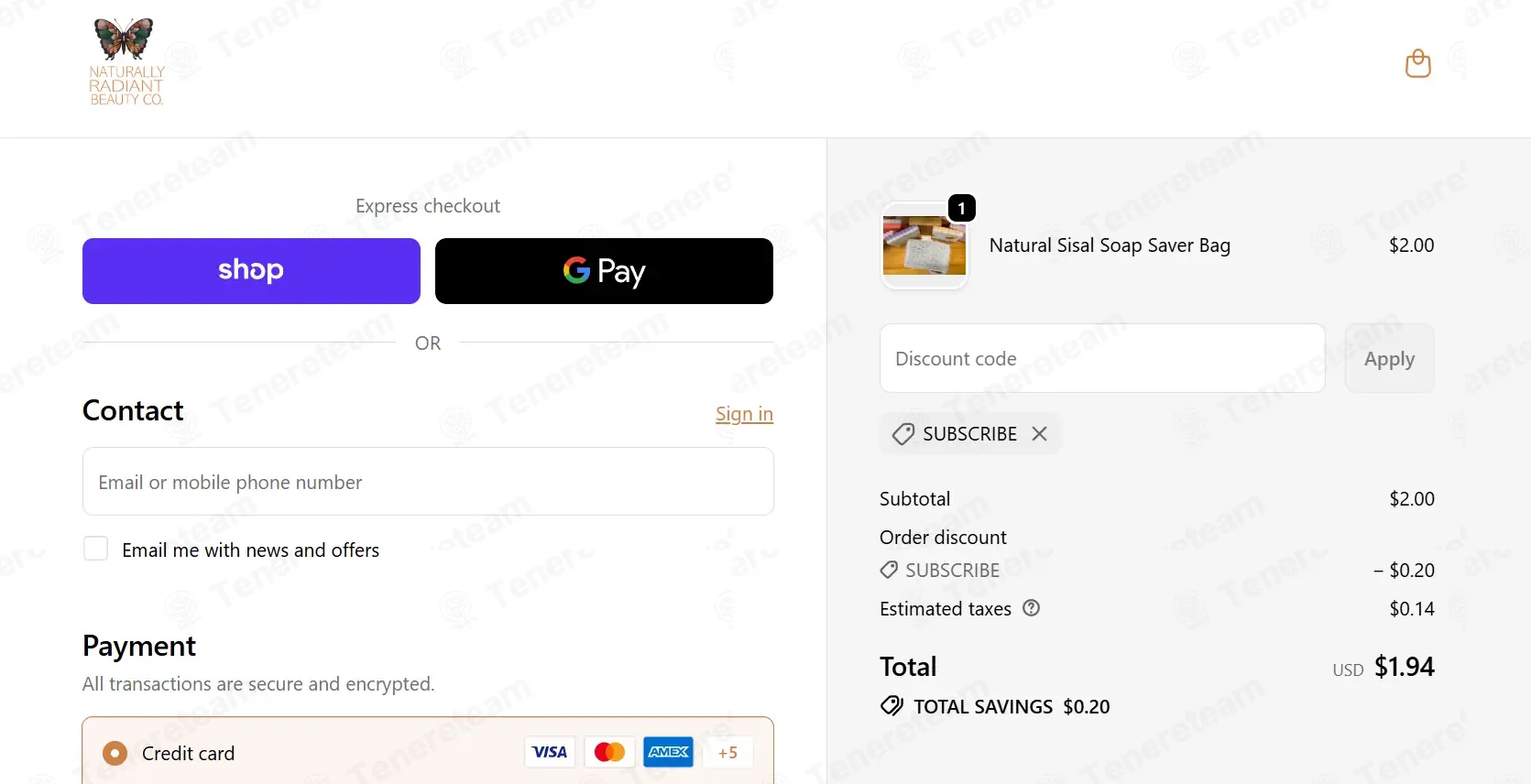
Task: Click the Total Savings tag icon
Action: click(891, 706)
